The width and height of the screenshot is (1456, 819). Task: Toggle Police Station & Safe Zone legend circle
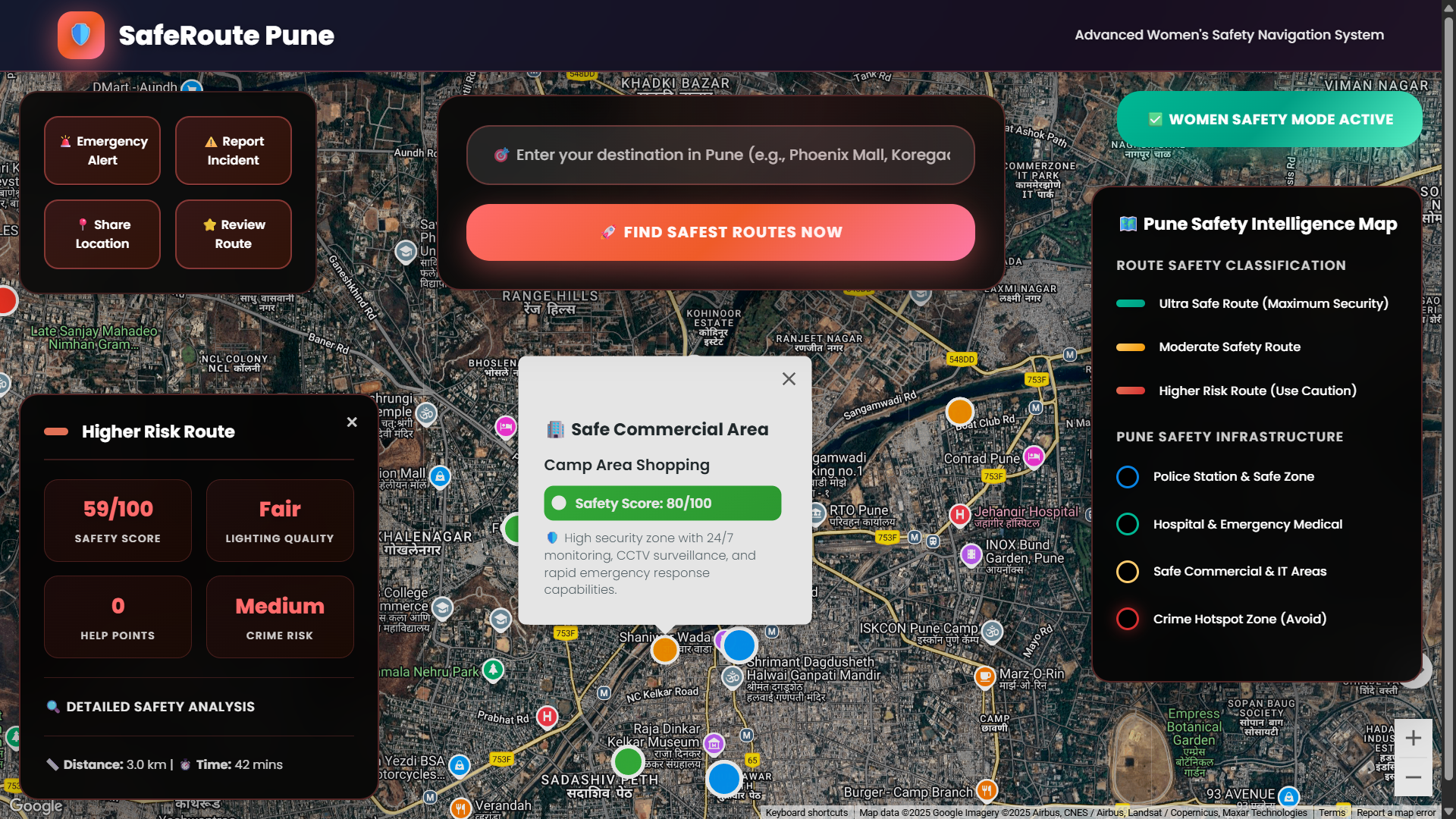[x=1128, y=477]
